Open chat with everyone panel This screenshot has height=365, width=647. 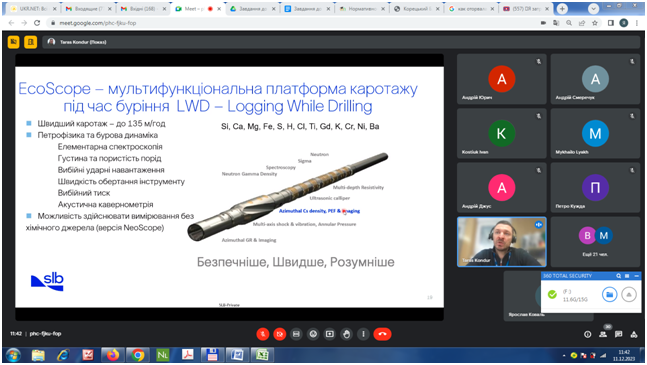coord(619,334)
